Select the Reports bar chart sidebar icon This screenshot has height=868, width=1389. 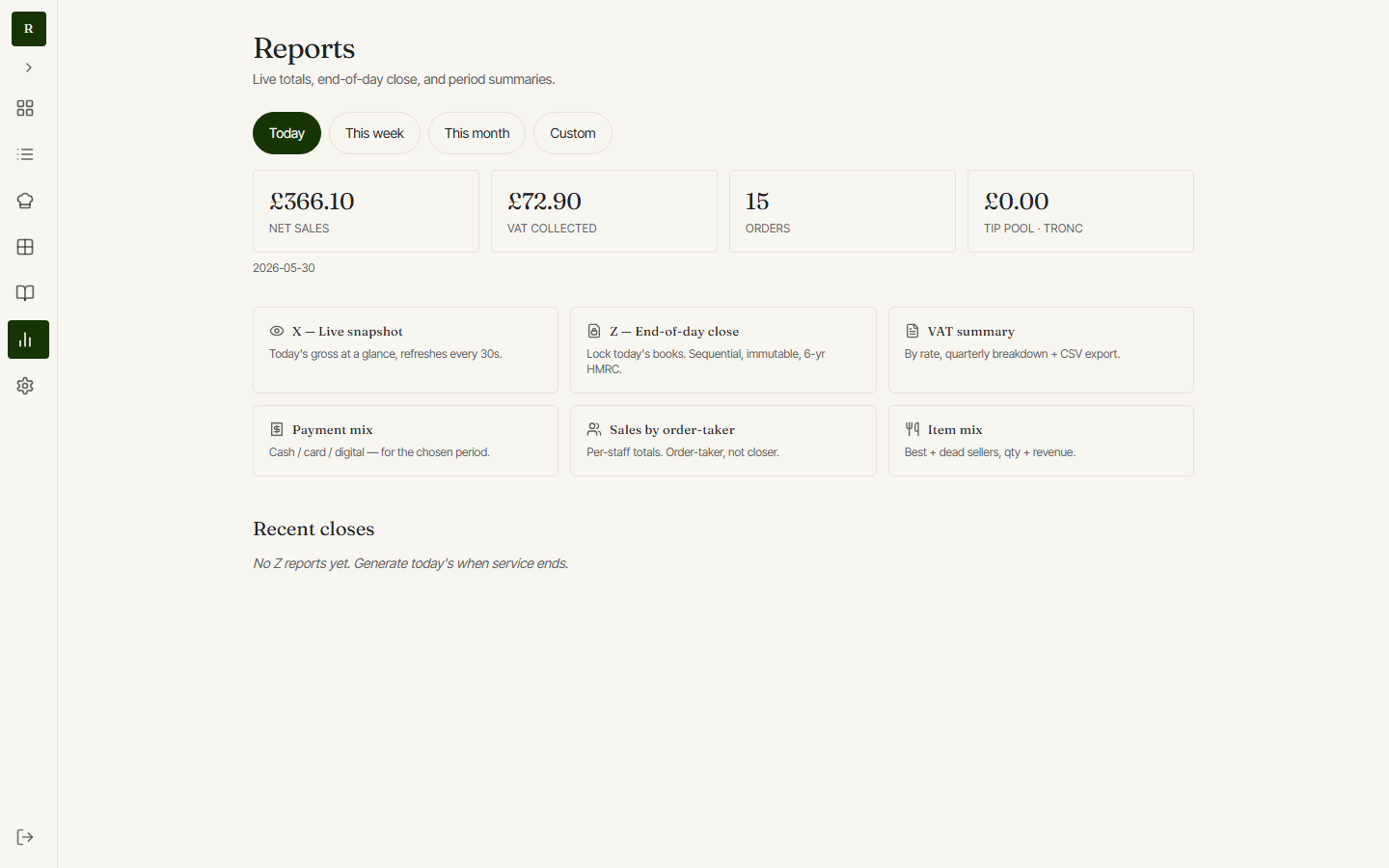(x=28, y=339)
